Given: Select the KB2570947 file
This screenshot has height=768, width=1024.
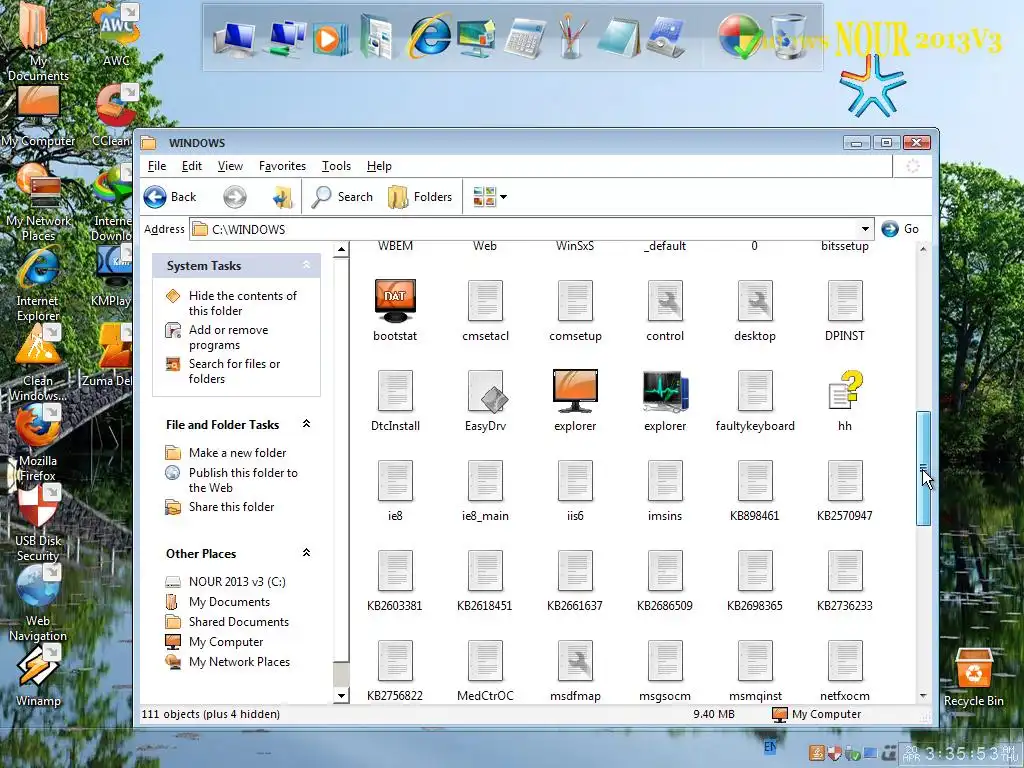Looking at the screenshot, I should pyautogui.click(x=844, y=490).
